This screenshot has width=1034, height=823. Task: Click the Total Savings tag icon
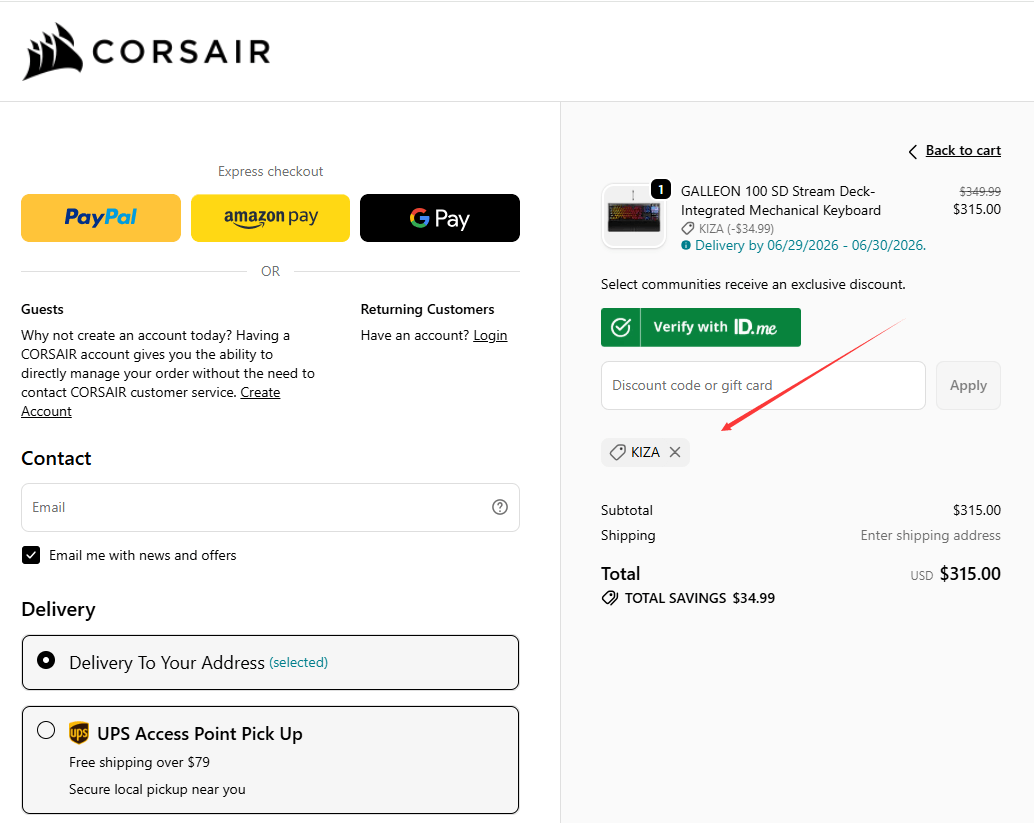point(610,598)
